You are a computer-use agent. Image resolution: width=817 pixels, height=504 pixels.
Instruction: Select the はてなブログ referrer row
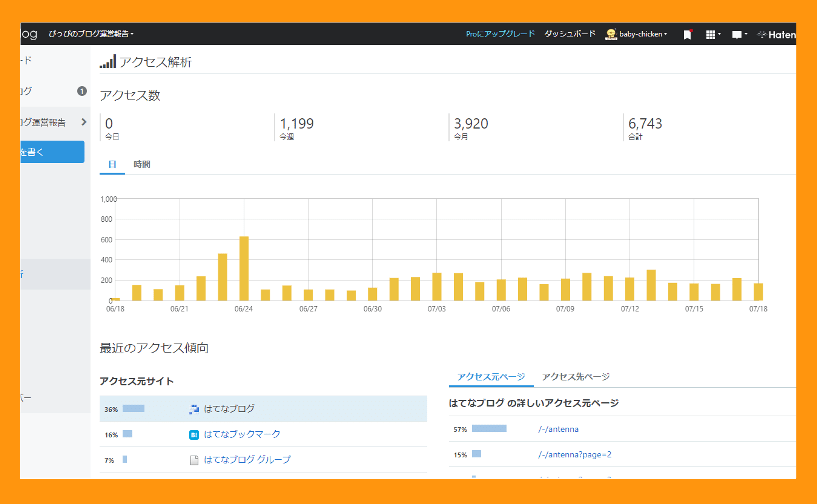[263, 409]
